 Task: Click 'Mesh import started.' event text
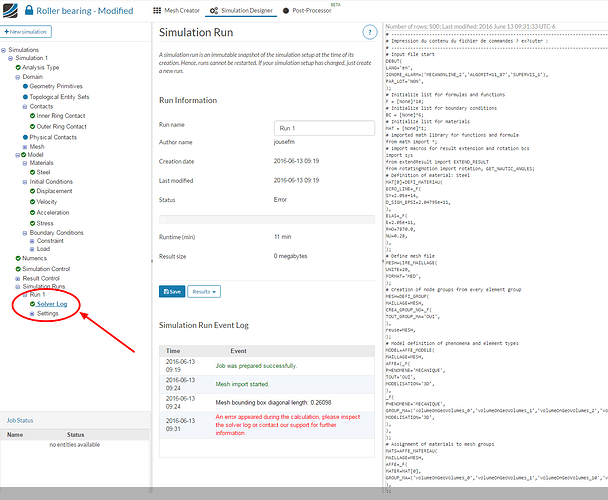(x=242, y=384)
